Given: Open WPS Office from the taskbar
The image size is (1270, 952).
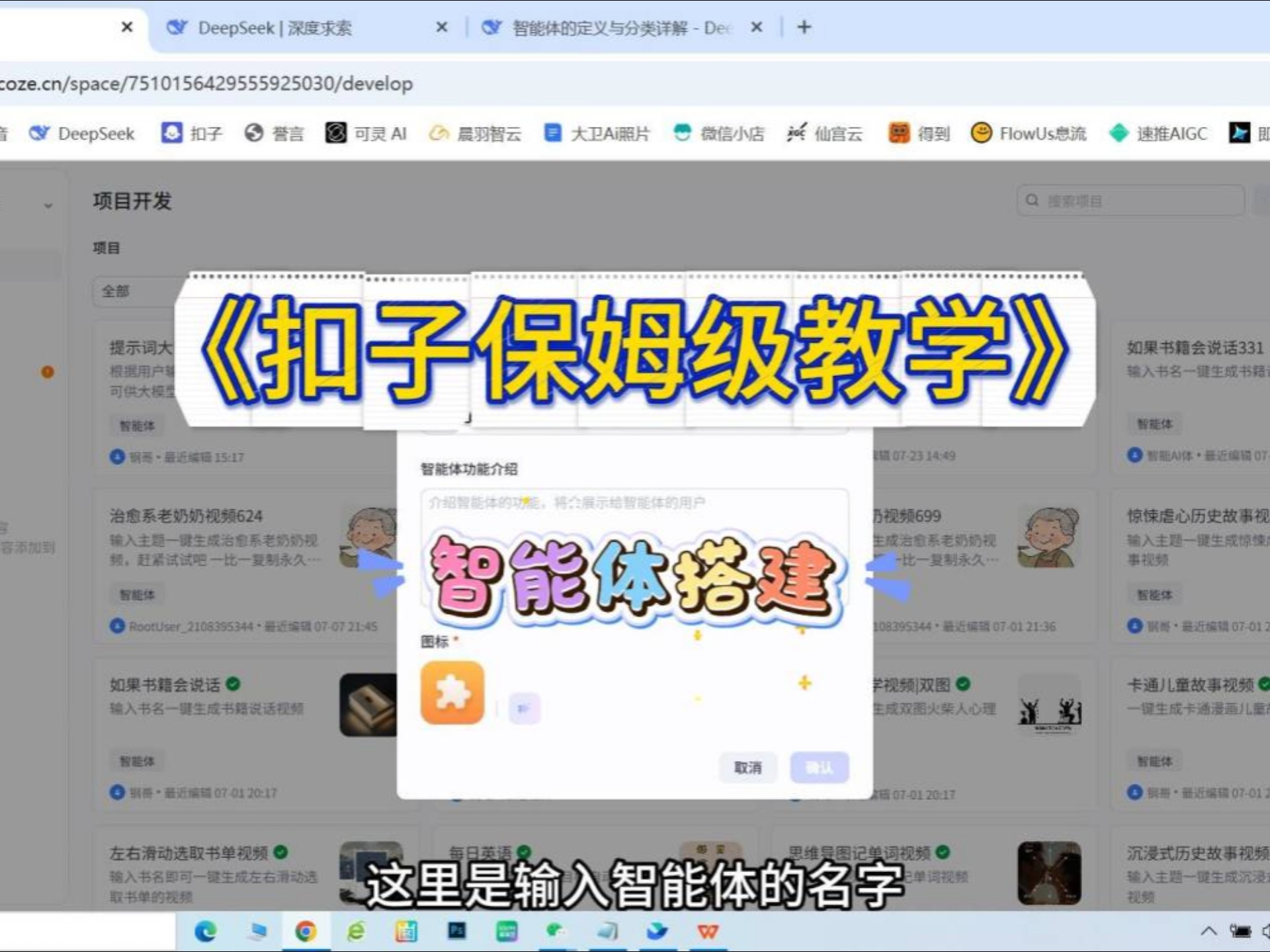Looking at the screenshot, I should pos(708,932).
